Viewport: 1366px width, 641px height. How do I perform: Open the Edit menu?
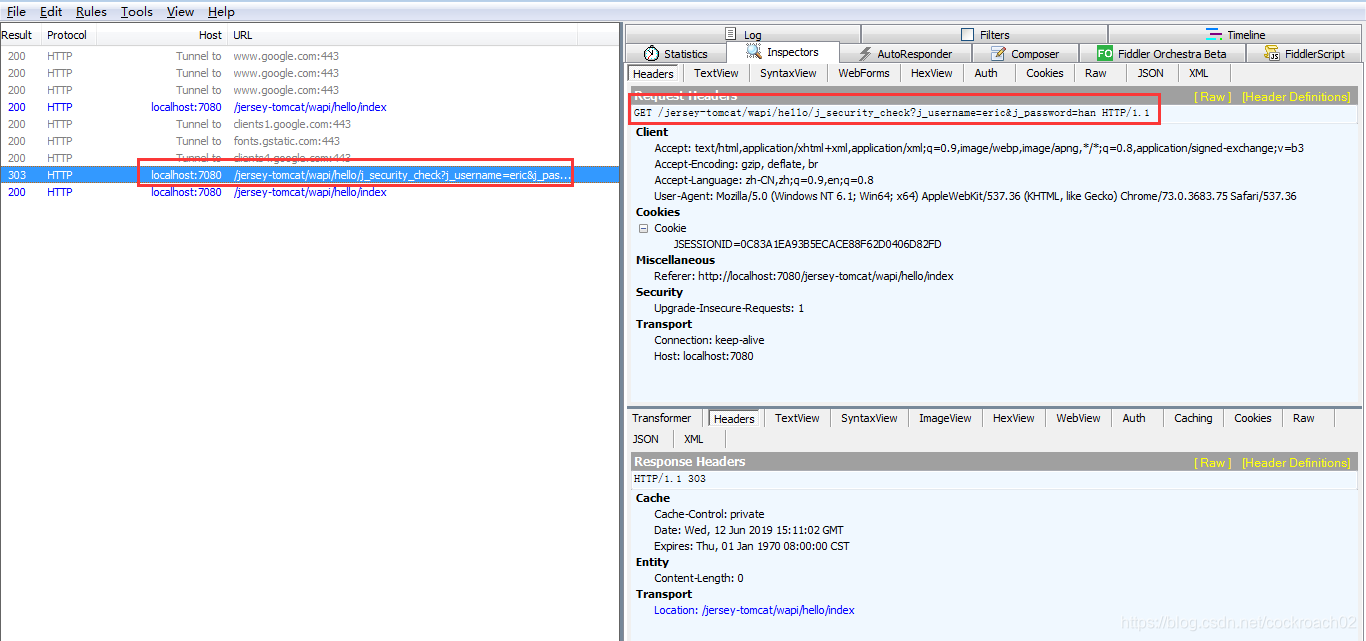(51, 12)
